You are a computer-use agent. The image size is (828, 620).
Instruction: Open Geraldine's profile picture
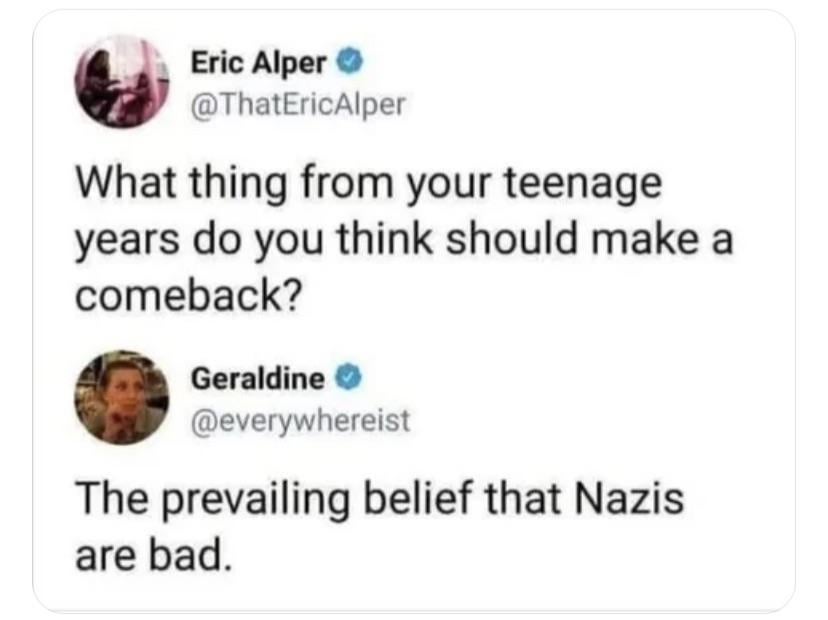121,398
